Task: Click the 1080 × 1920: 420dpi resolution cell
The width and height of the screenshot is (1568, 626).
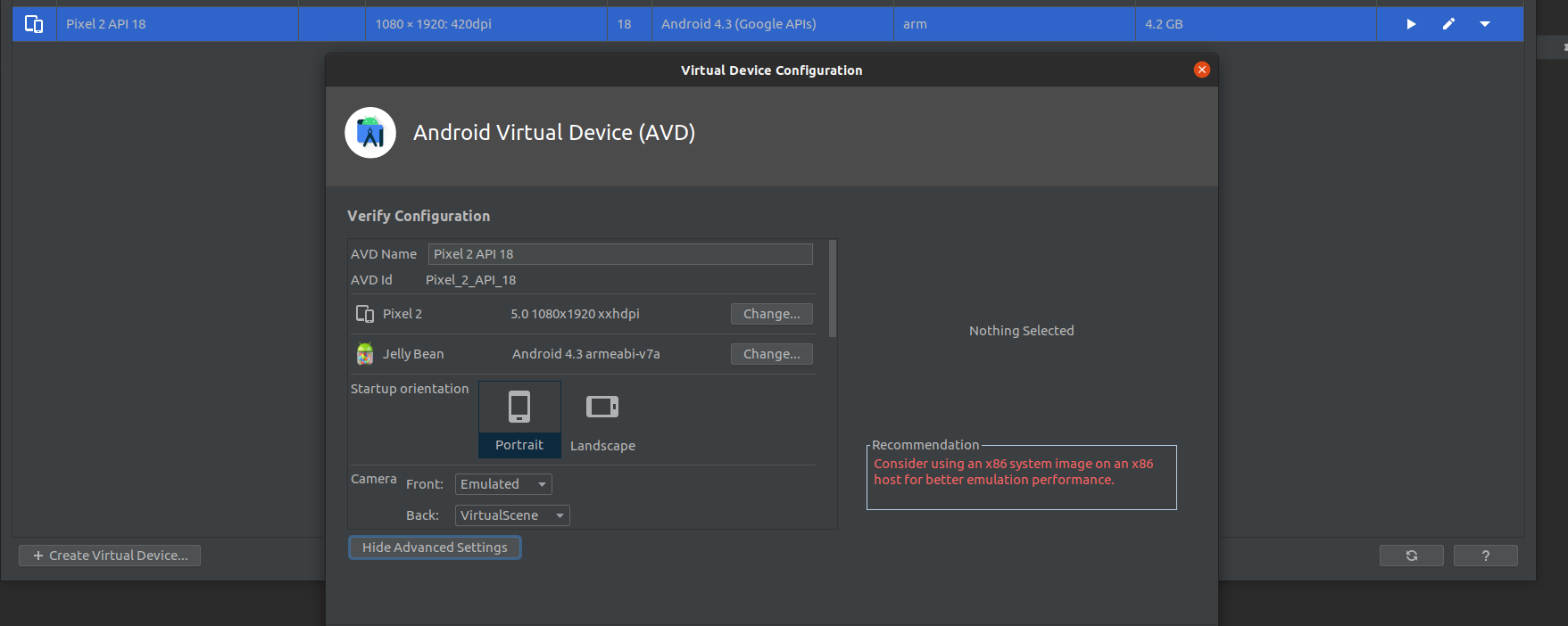Action: 486,24
